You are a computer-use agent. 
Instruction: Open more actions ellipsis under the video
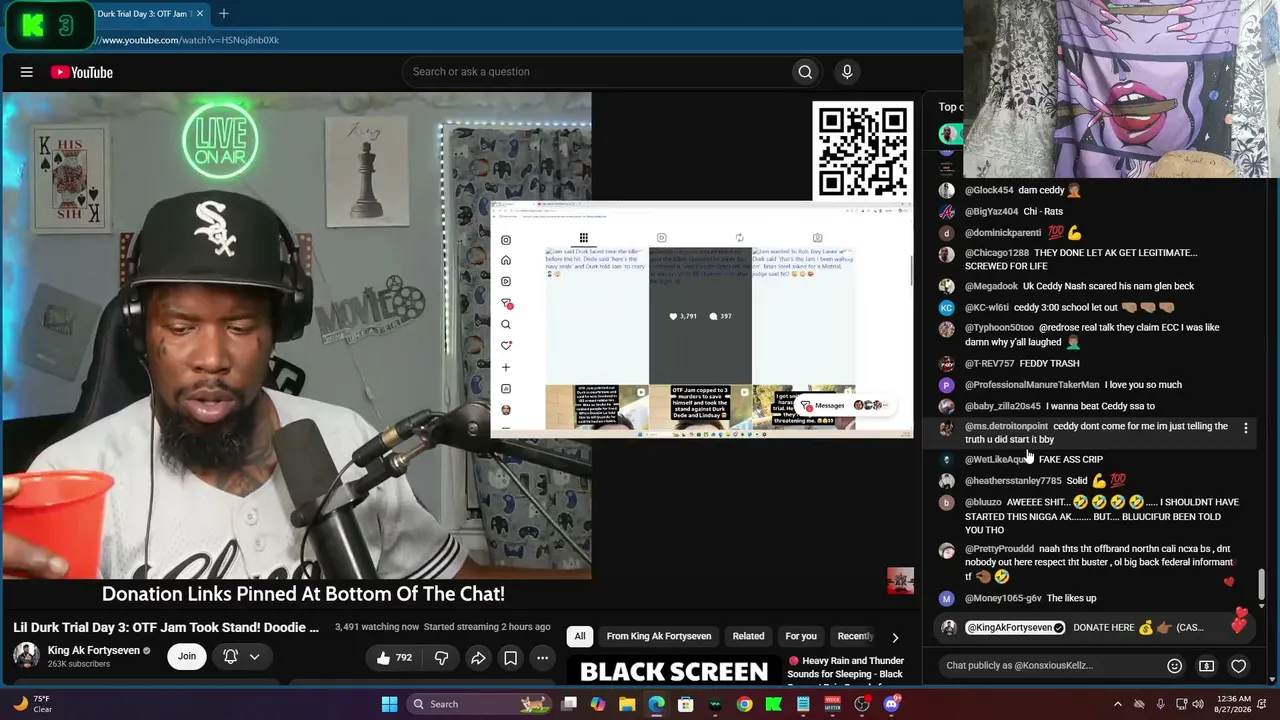point(542,657)
